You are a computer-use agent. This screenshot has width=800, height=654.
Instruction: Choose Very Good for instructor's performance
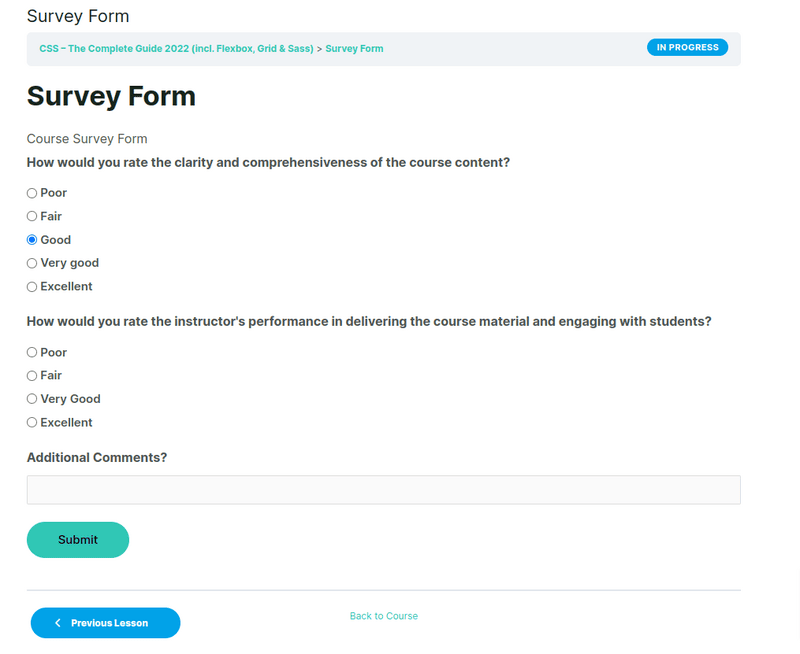coord(31,398)
